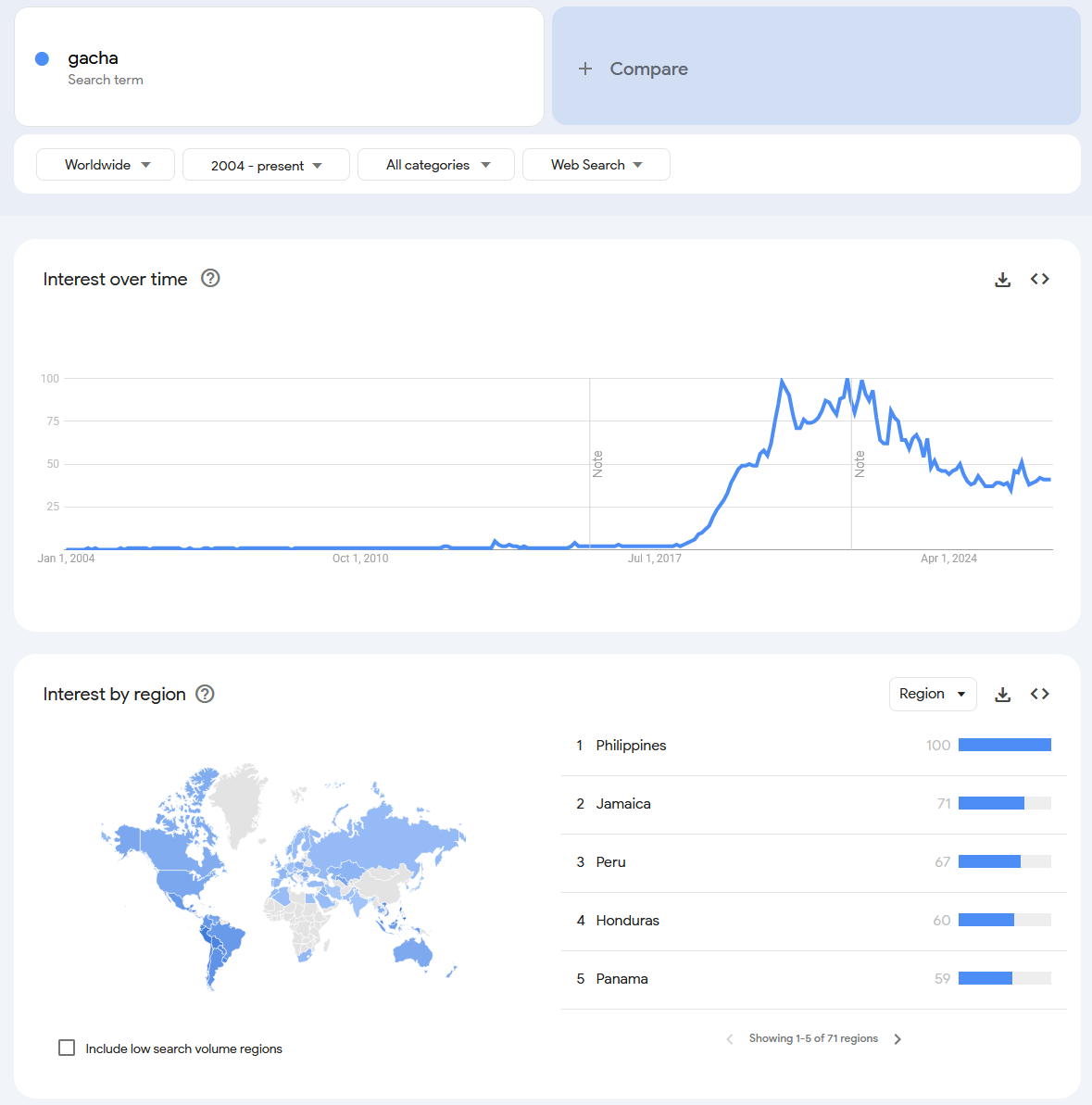Image resolution: width=1092 pixels, height=1105 pixels.
Task: Go to previous page of regions
Action: pos(730,1038)
